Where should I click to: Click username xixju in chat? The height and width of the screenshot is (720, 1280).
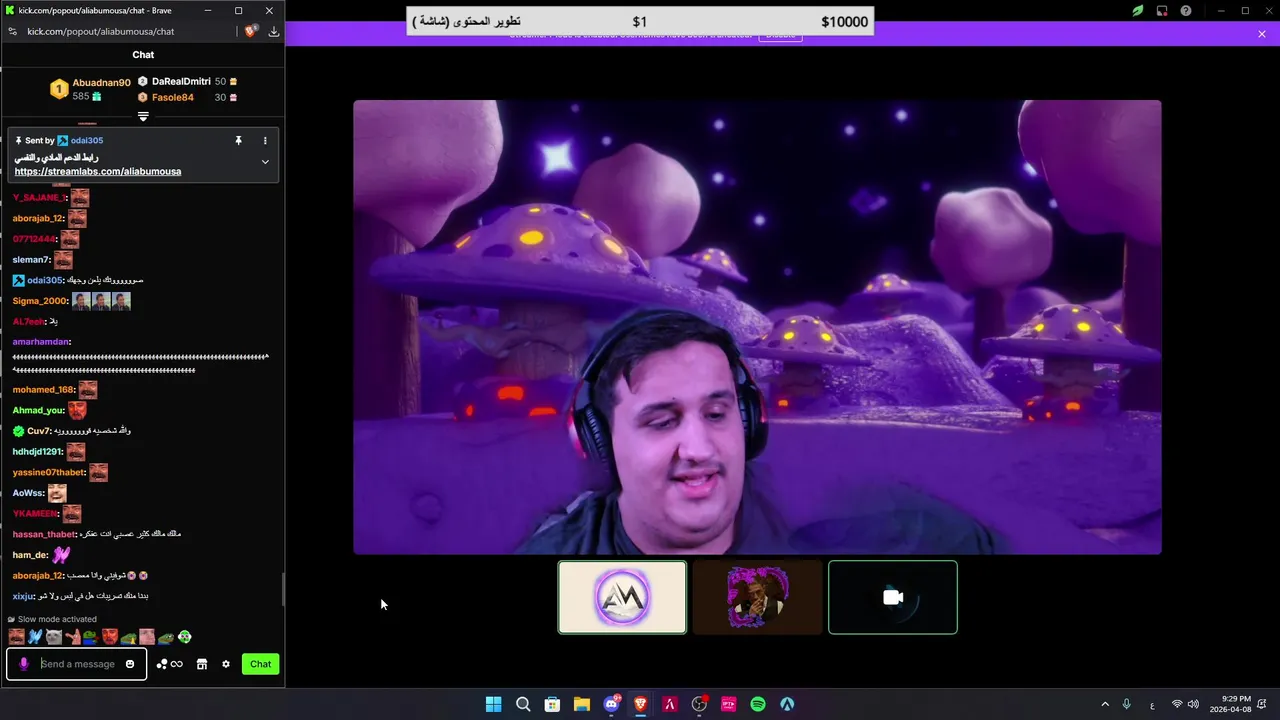(x=23, y=596)
